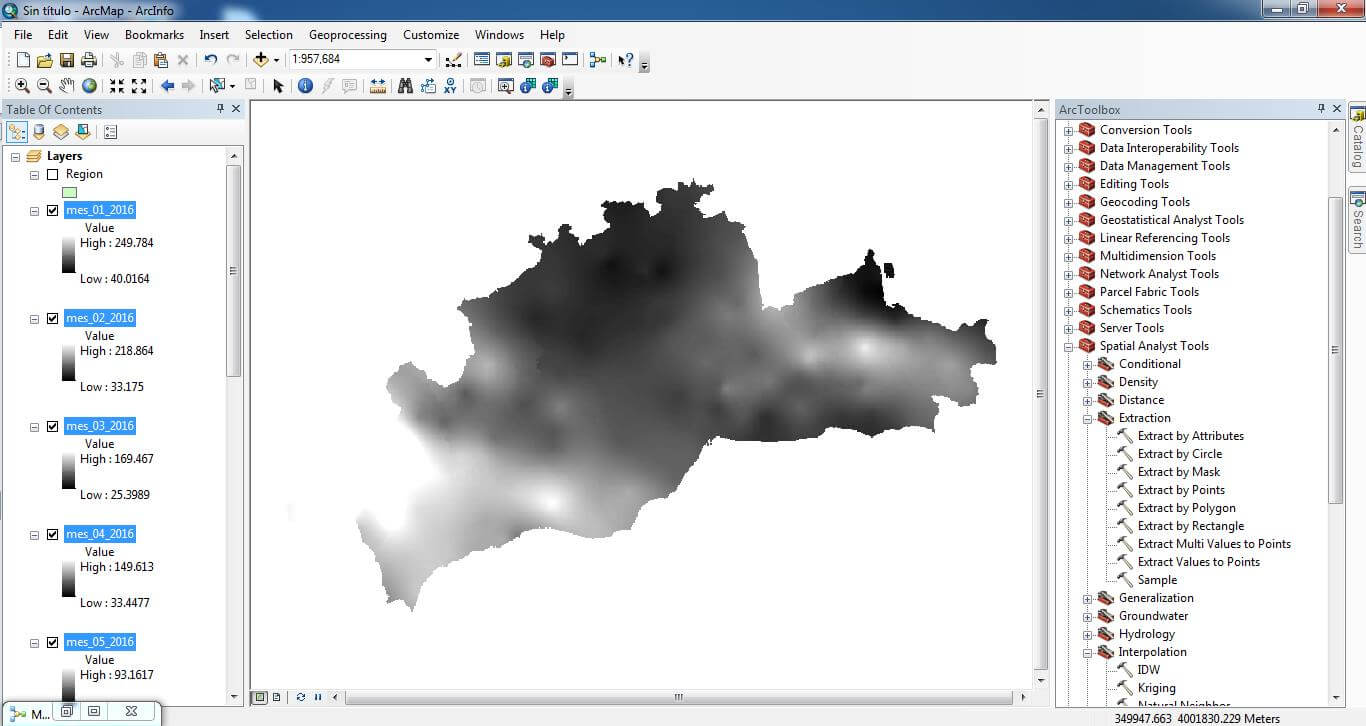Select the Zoom In magnifier tool
Viewport: 1366px width, 726px height.
click(22, 86)
